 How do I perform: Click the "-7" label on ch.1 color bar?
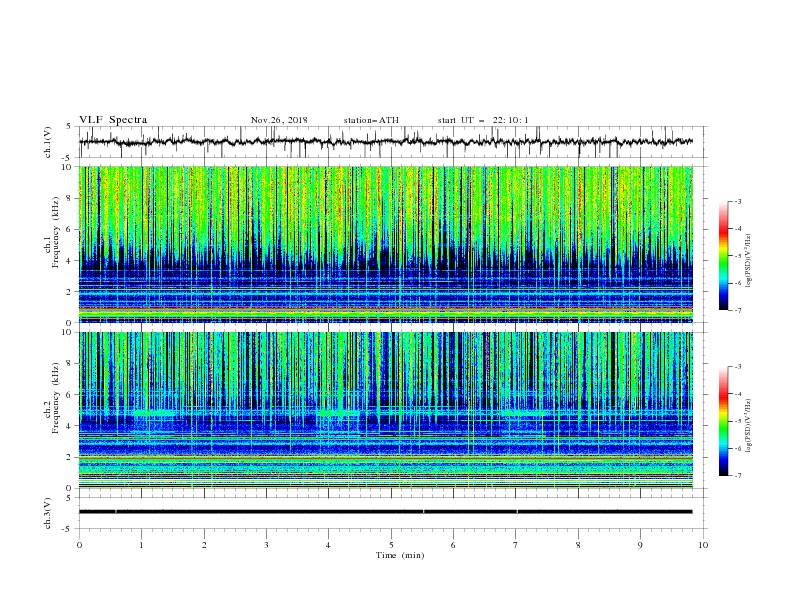[738, 310]
